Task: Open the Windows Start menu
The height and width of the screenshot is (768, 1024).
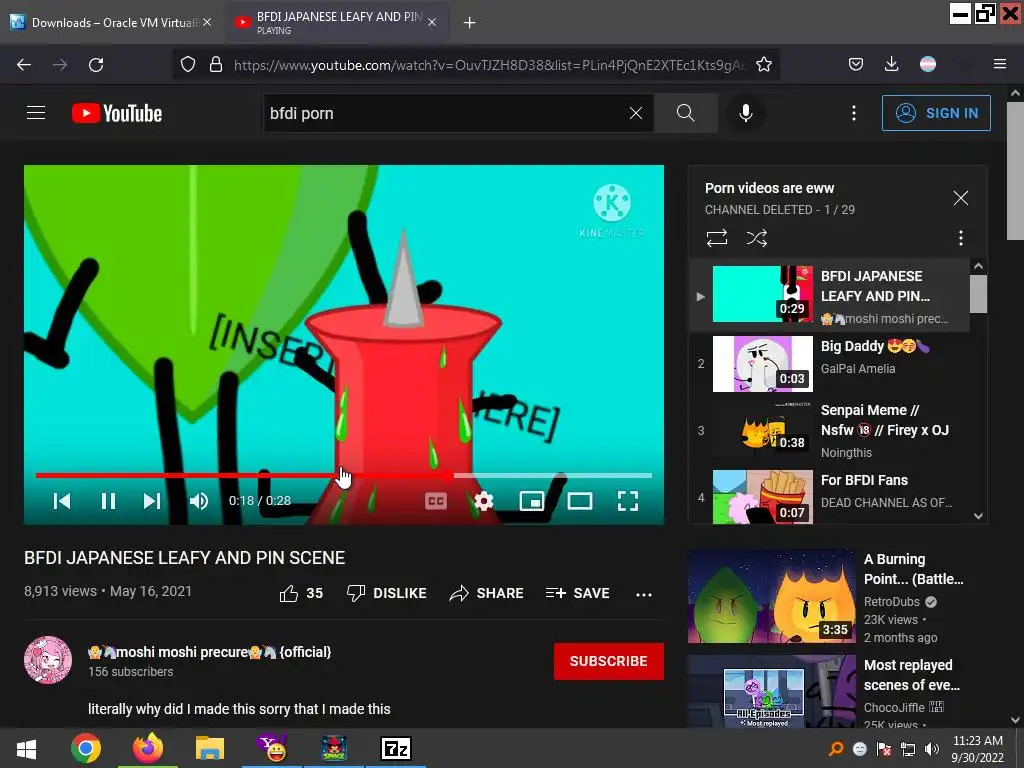Action: click(25, 748)
